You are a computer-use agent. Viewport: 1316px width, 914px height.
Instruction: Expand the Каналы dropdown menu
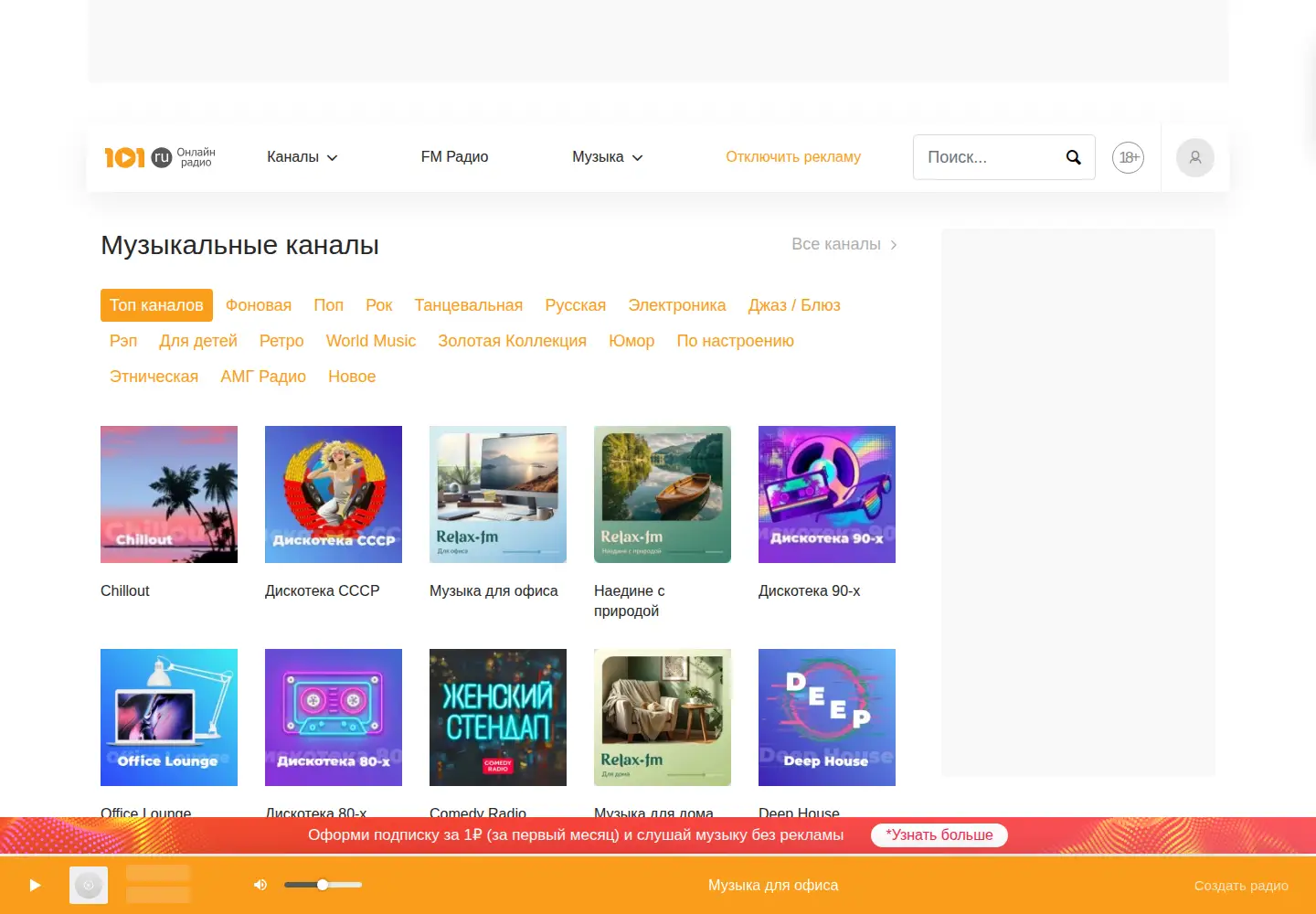coord(302,157)
